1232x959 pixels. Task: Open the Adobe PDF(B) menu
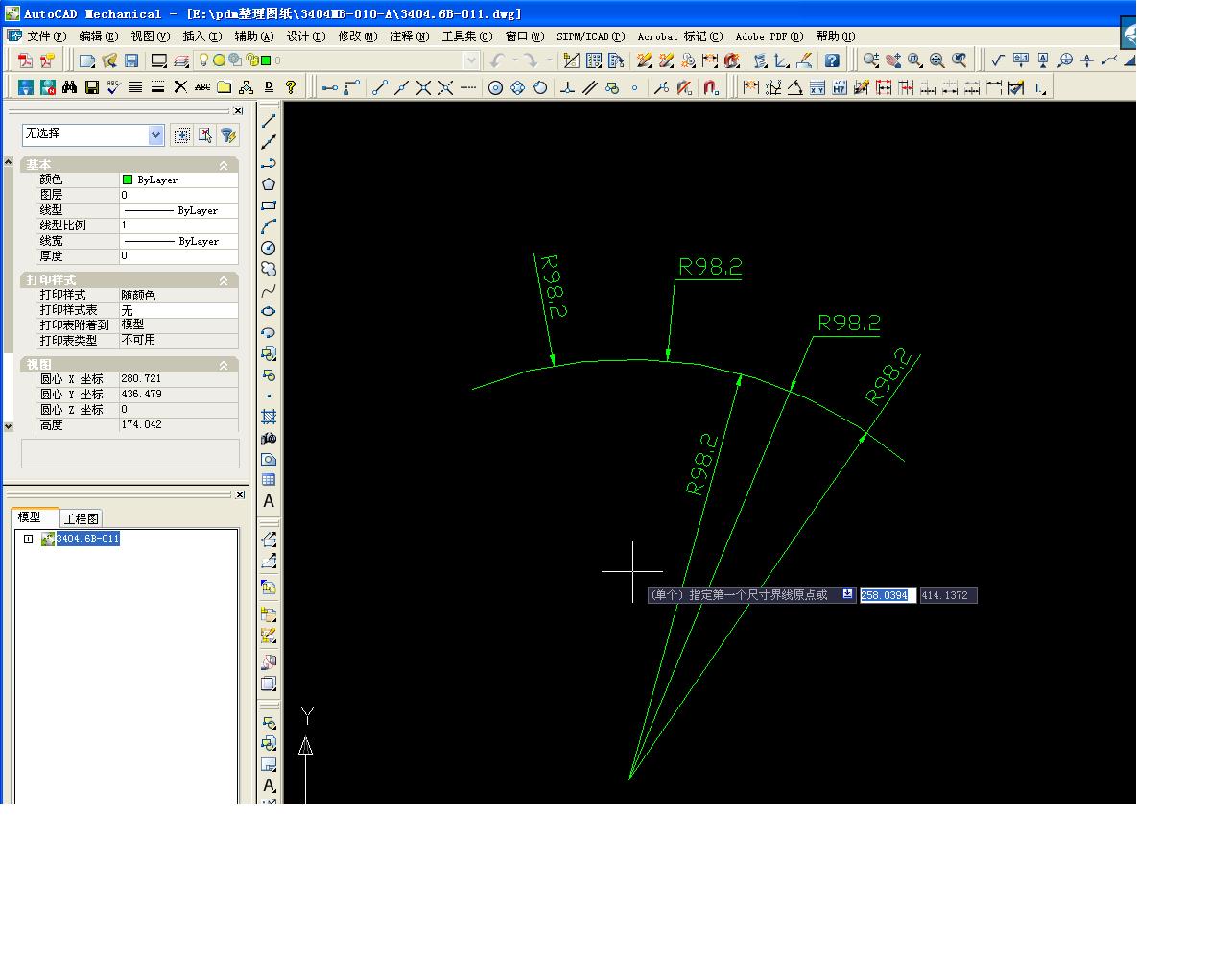(x=770, y=36)
